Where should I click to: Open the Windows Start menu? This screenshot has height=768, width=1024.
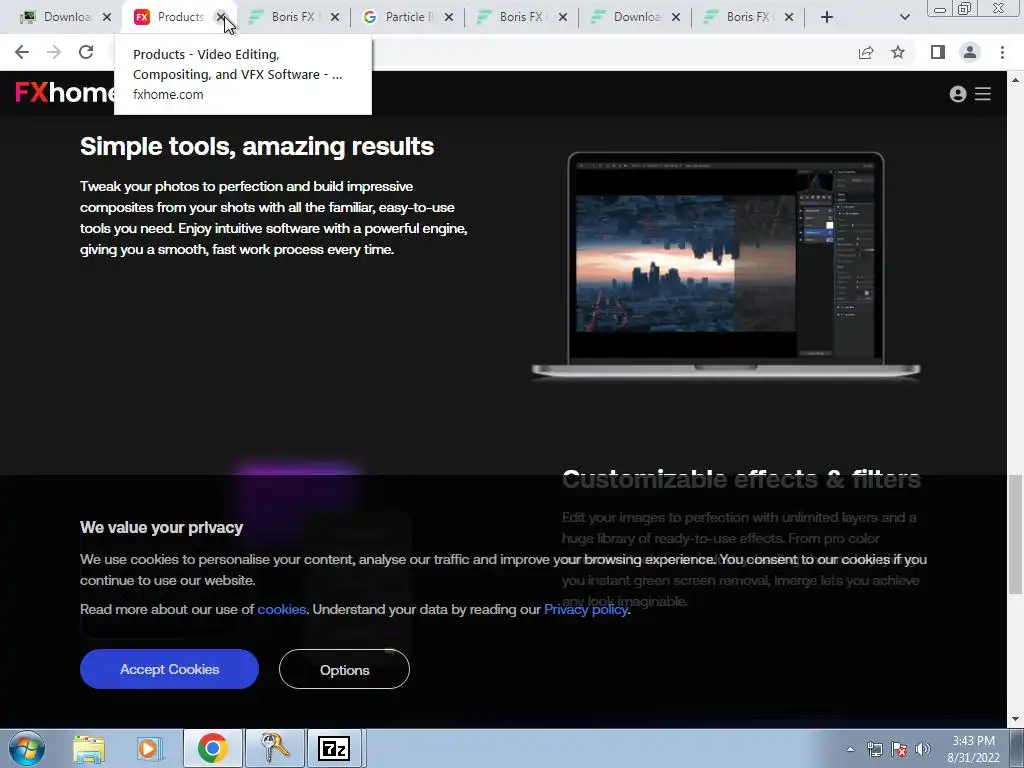tap(27, 748)
